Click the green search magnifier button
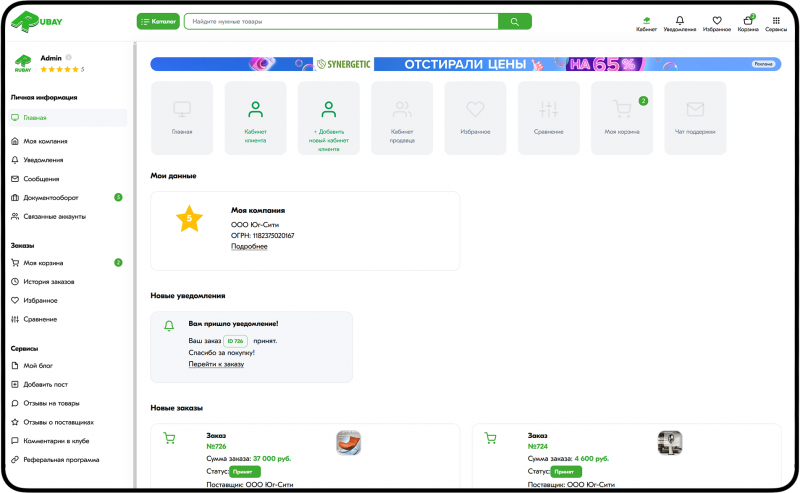This screenshot has height=493, width=800. [x=515, y=21]
